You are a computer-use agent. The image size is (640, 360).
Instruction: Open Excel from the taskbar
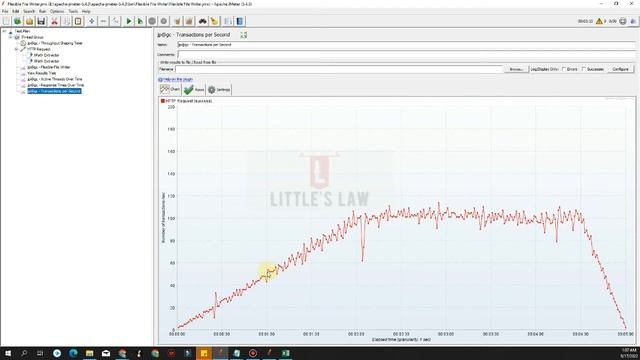click(x=286, y=353)
